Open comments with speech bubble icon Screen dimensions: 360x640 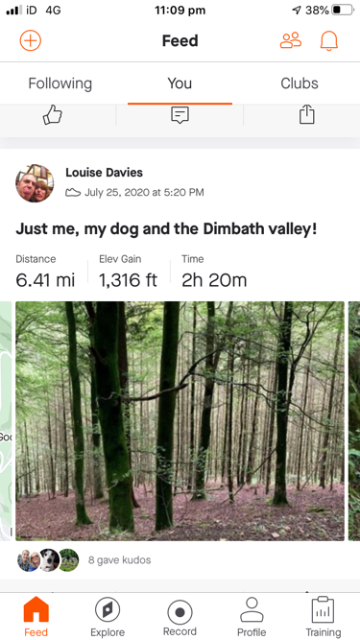[180, 115]
